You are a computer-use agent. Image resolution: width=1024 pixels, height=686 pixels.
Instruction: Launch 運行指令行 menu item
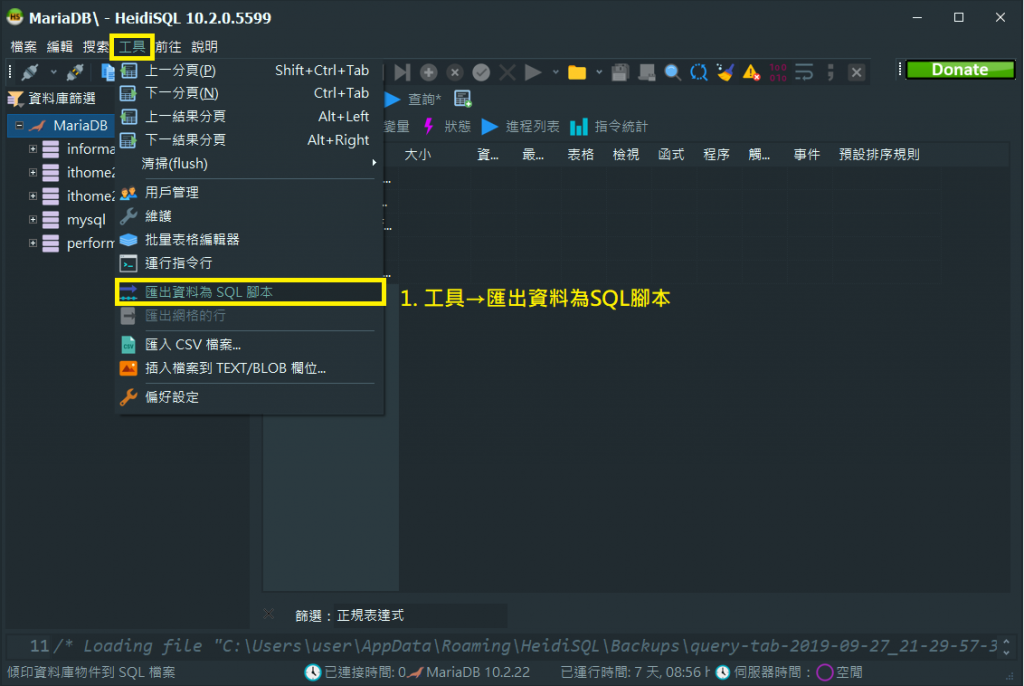pos(248,263)
